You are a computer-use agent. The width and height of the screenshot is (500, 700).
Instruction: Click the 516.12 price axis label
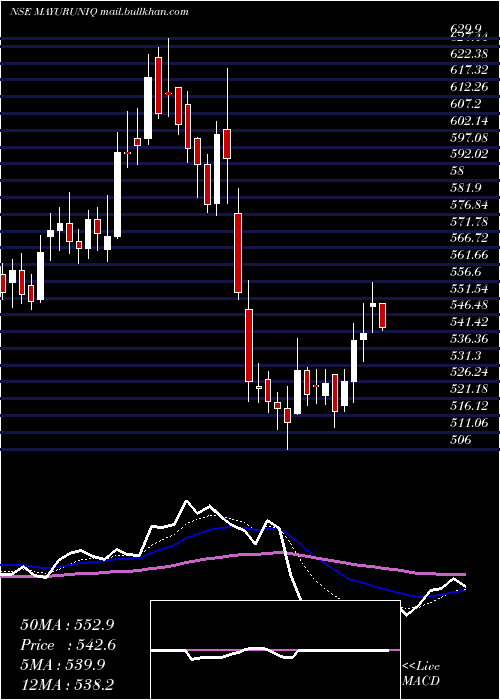point(469,406)
